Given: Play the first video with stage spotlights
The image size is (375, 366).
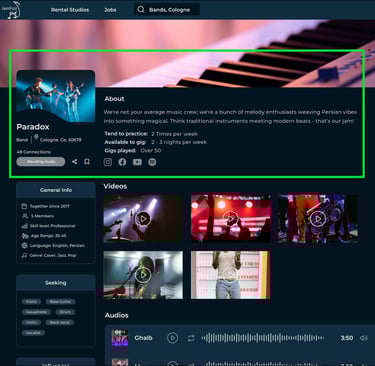Looking at the screenshot, I should pyautogui.click(x=143, y=219).
